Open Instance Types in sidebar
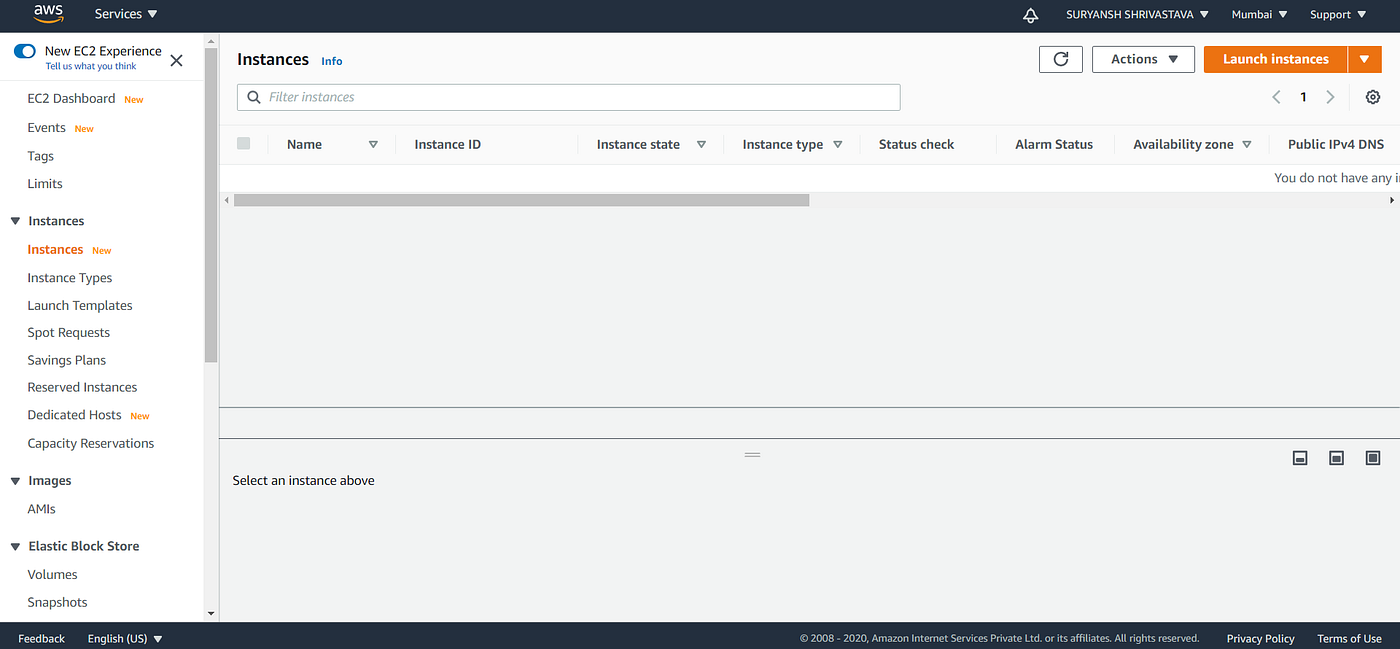Viewport: 1400px width, 649px height. (x=70, y=278)
